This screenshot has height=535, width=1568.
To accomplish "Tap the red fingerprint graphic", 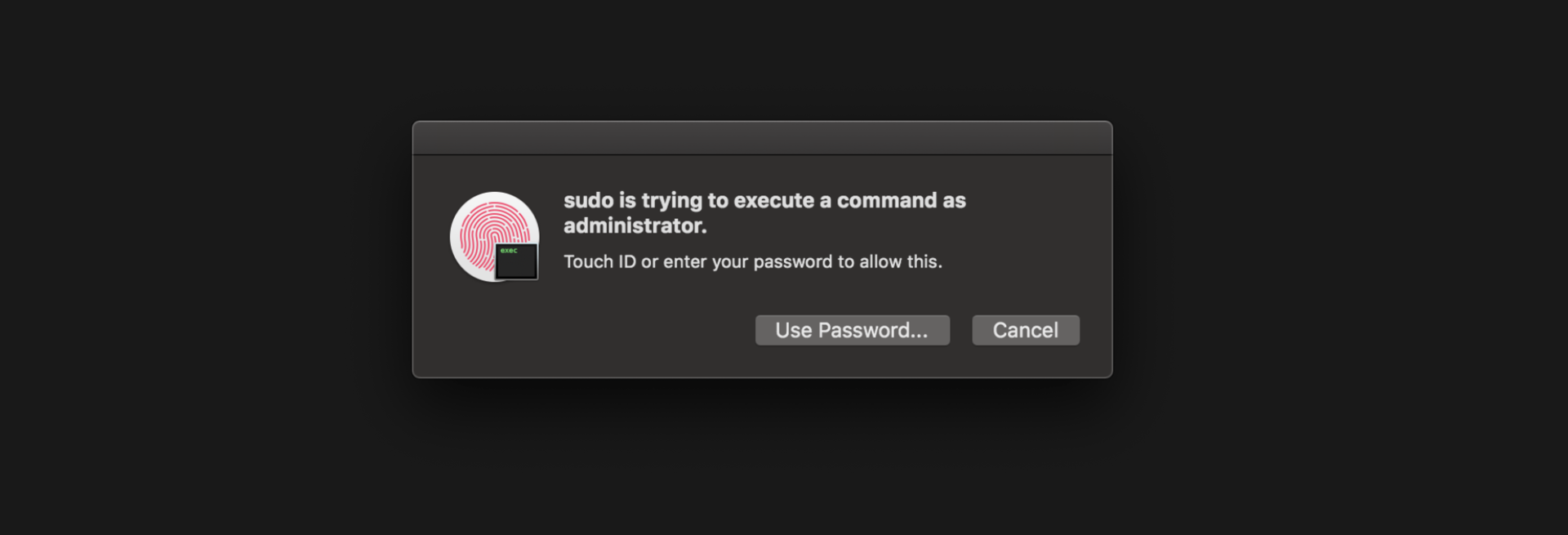I will (490, 229).
